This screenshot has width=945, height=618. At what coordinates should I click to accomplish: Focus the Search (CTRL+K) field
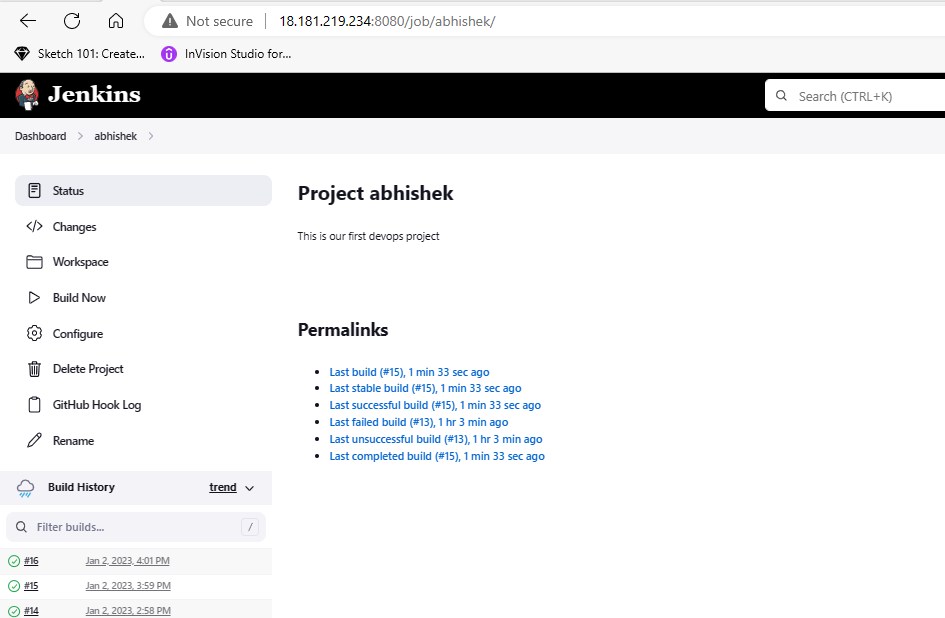pos(855,96)
